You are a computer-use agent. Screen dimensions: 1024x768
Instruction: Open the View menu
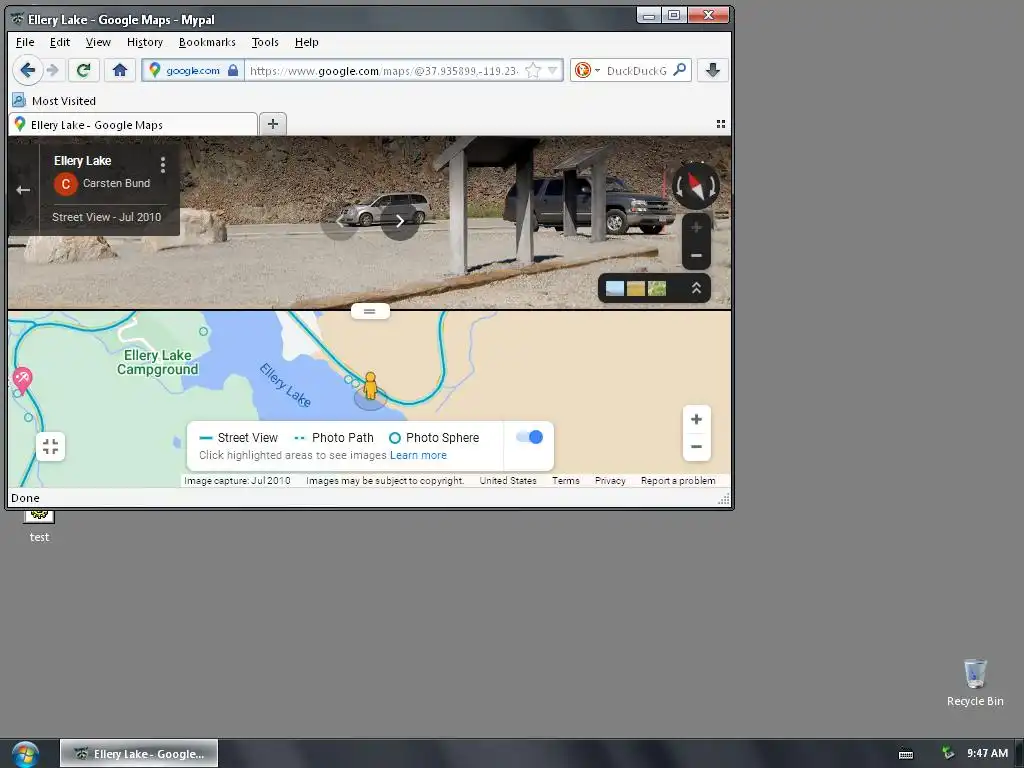[x=98, y=42]
